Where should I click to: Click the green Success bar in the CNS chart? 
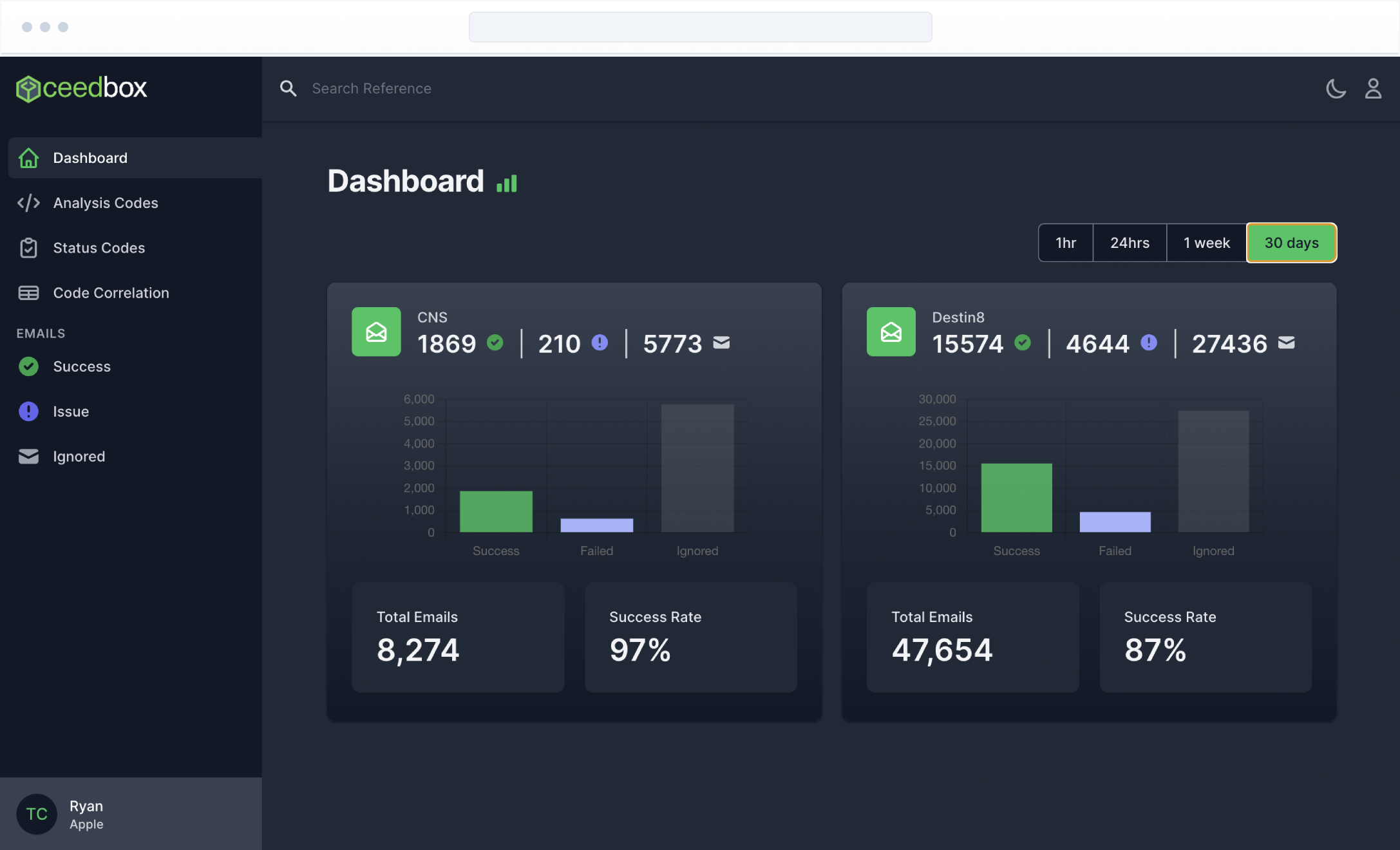click(496, 512)
